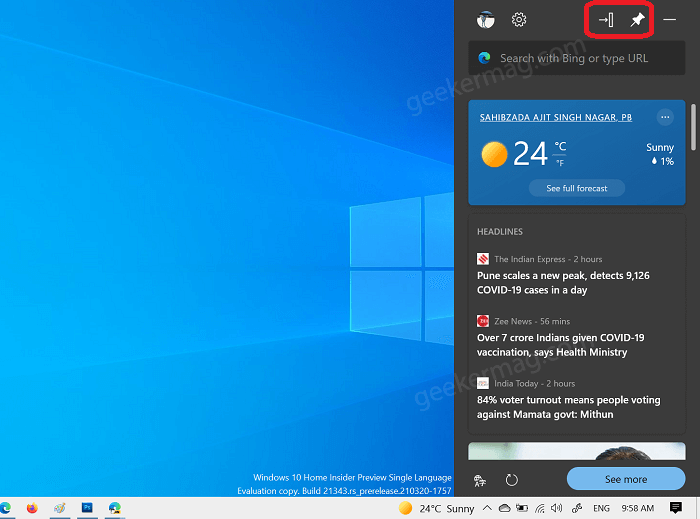Viewport: 700px width, 519px height.
Task: Open the Edge Canary taskbar icon
Action: (x=115, y=508)
